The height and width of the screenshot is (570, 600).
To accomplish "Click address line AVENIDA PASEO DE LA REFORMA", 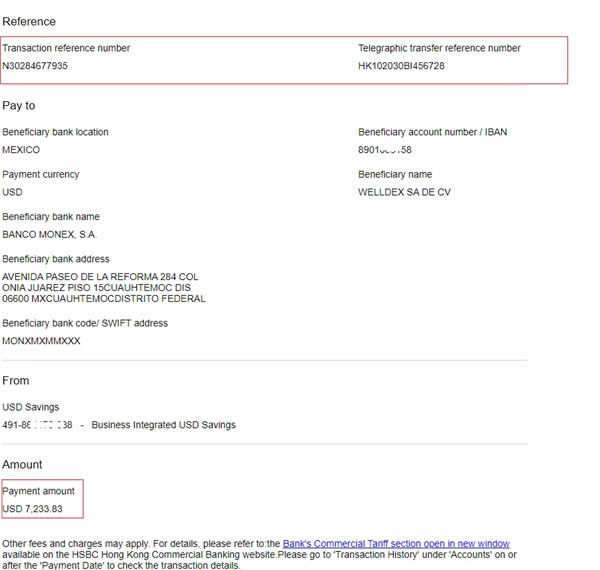I will [x=100, y=277].
